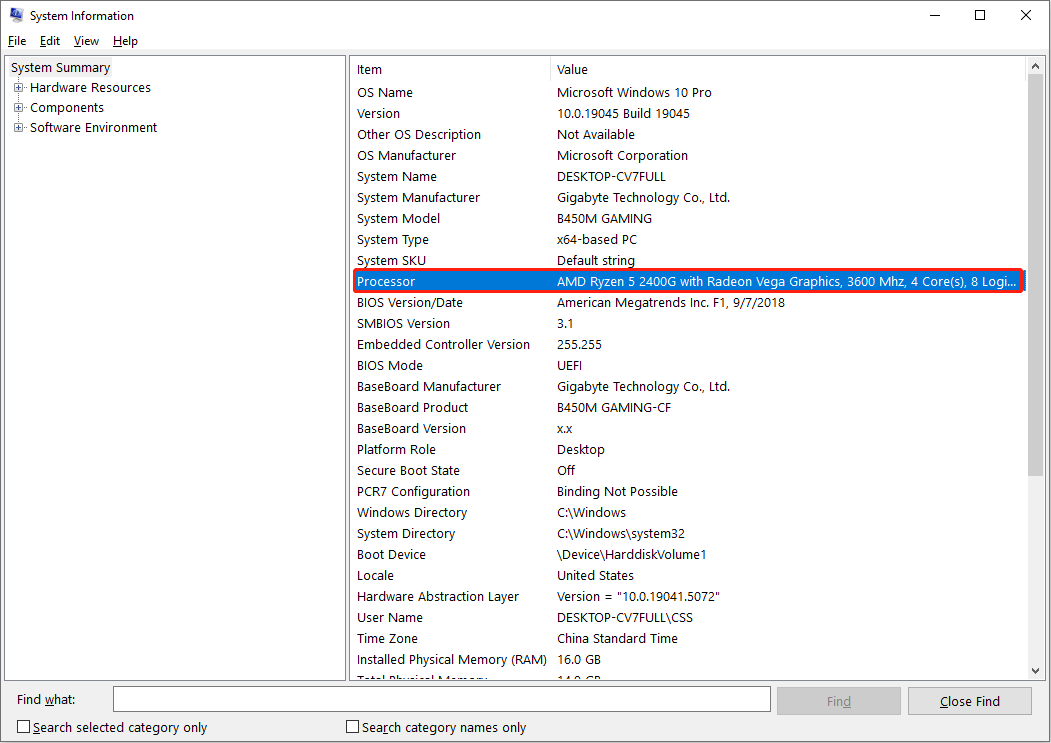
Task: Select the BIOS Version/Date row
Action: [x=688, y=302]
